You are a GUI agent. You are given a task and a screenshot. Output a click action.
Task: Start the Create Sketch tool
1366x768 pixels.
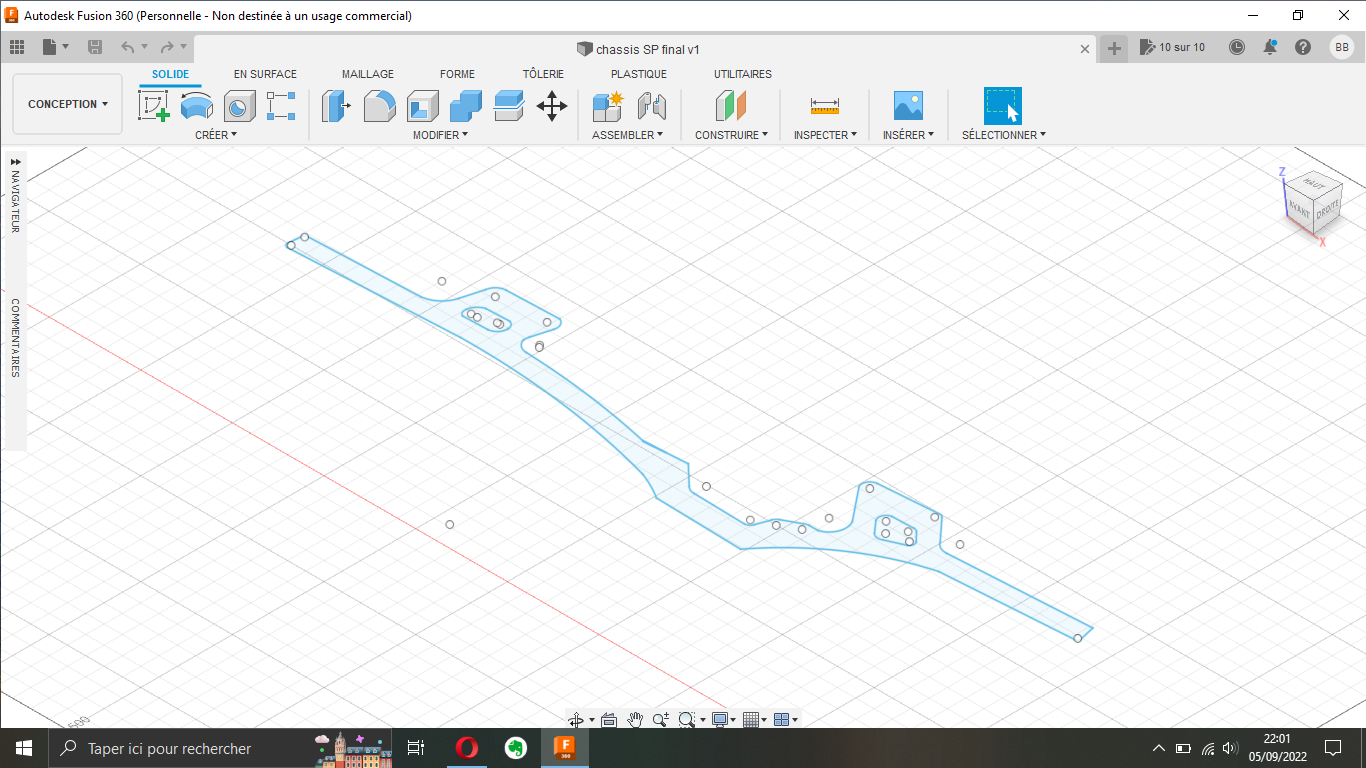click(154, 106)
